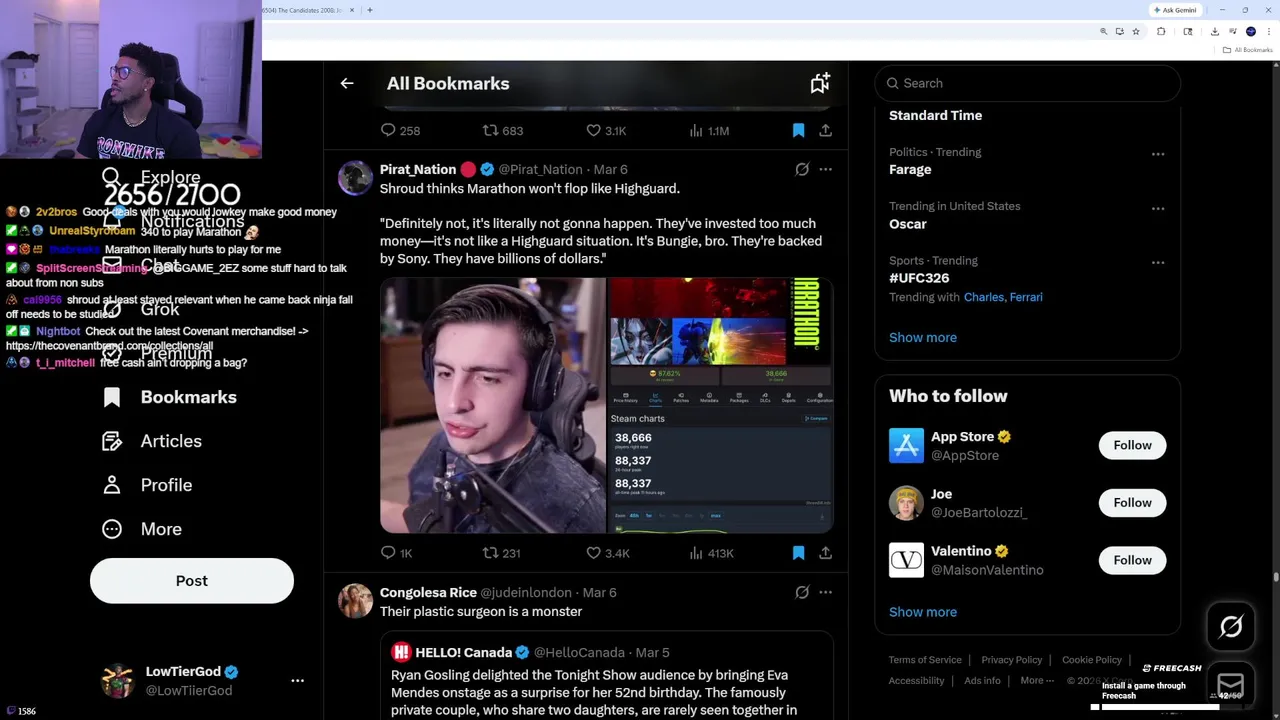Open the HelloCanada quoted post
The height and width of the screenshot is (720, 1280).
[x=606, y=676]
